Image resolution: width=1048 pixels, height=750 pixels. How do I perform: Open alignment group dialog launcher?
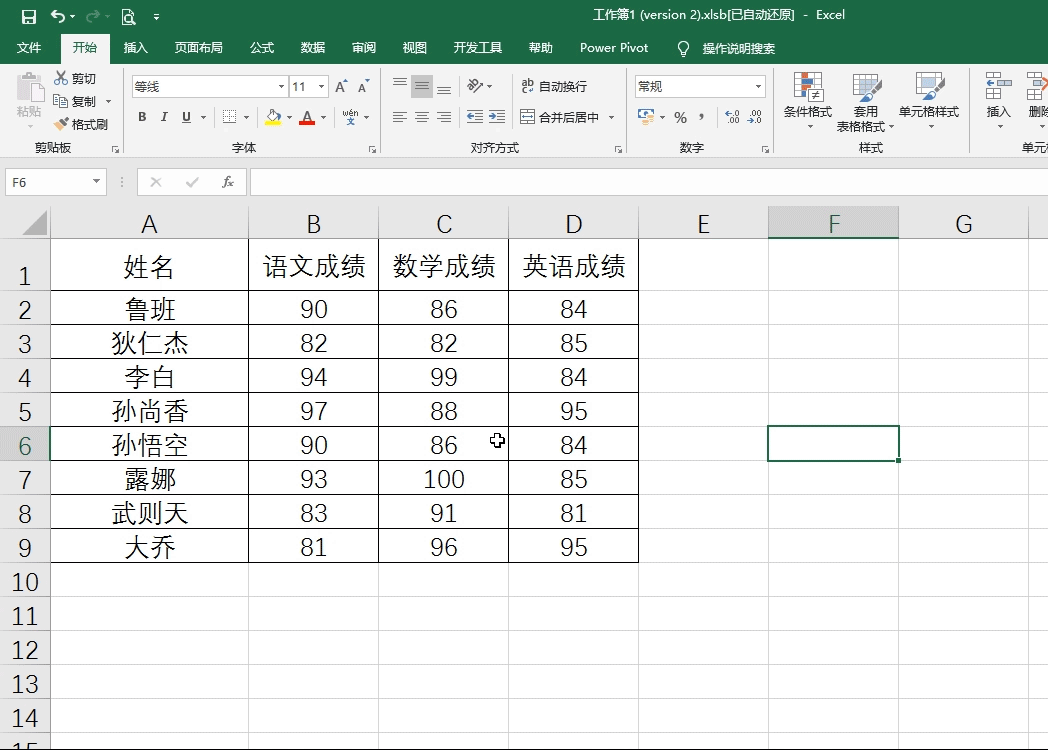pos(618,149)
